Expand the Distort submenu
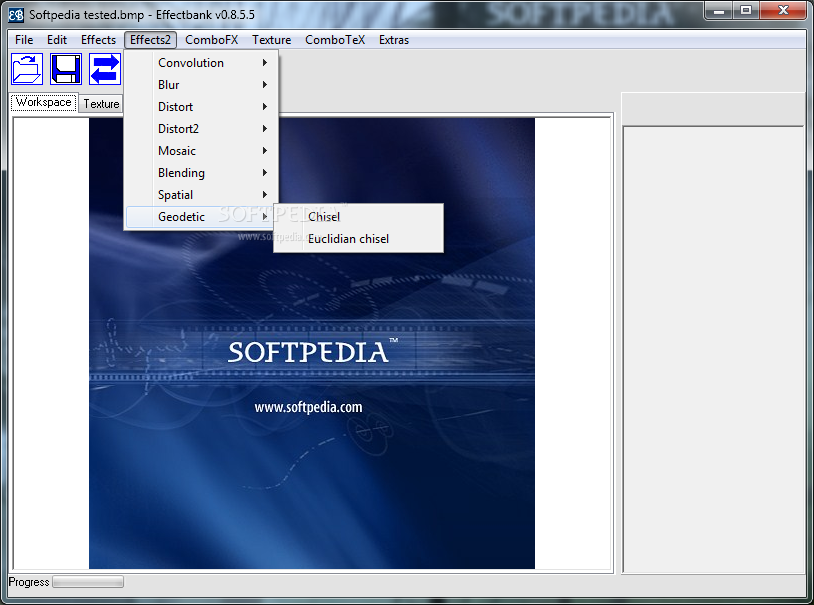This screenshot has height=605, width=814. [x=201, y=107]
